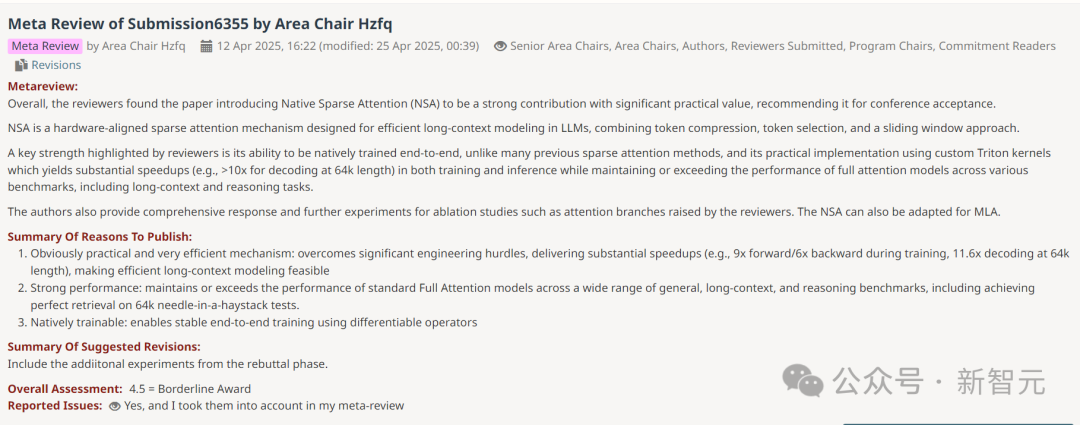The image size is (1080, 425).
Task: Click the eye icon beside Reported Issues
Action: [x=114, y=406]
